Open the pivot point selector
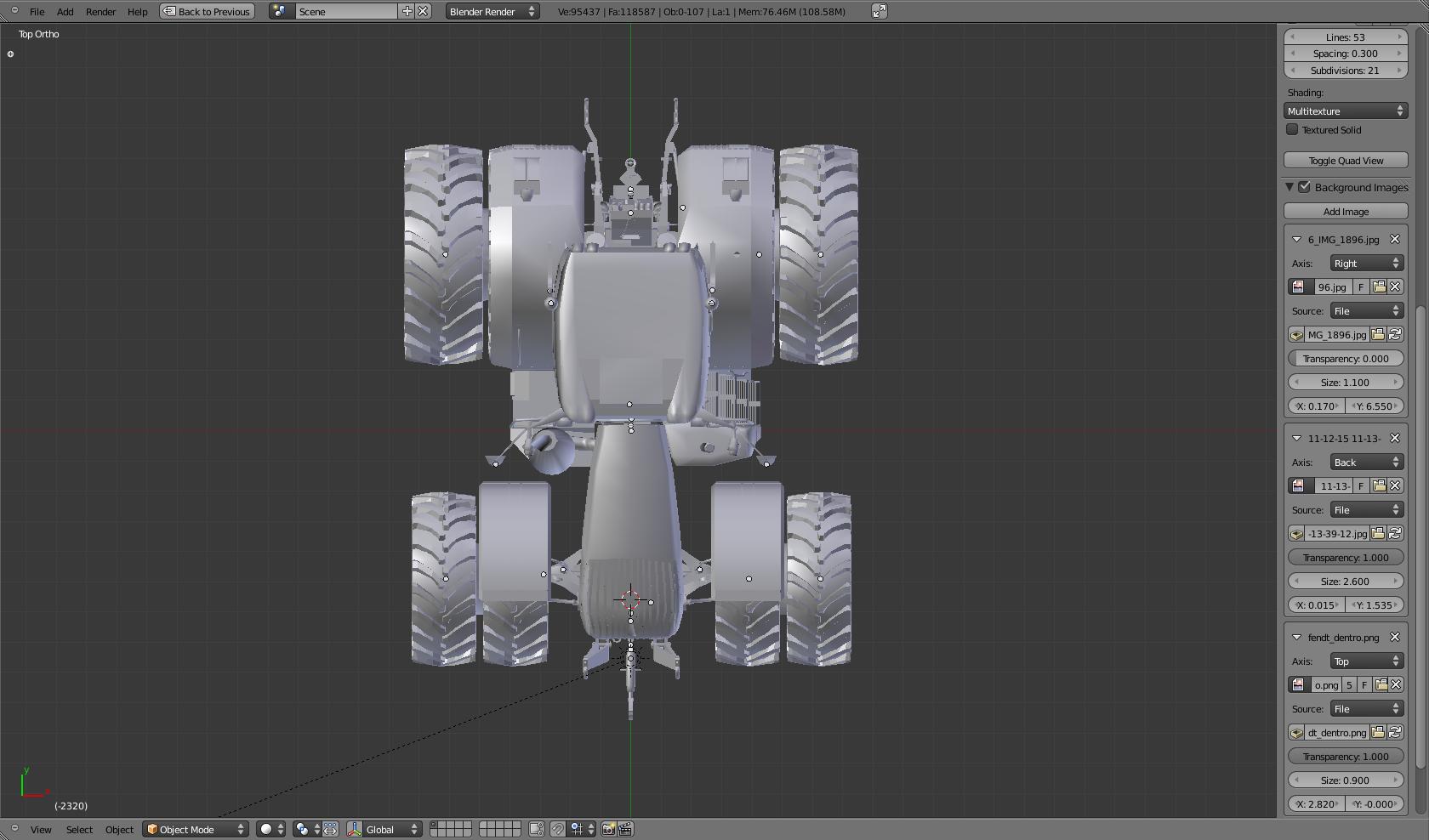Image resolution: width=1429 pixels, height=840 pixels. 307,830
